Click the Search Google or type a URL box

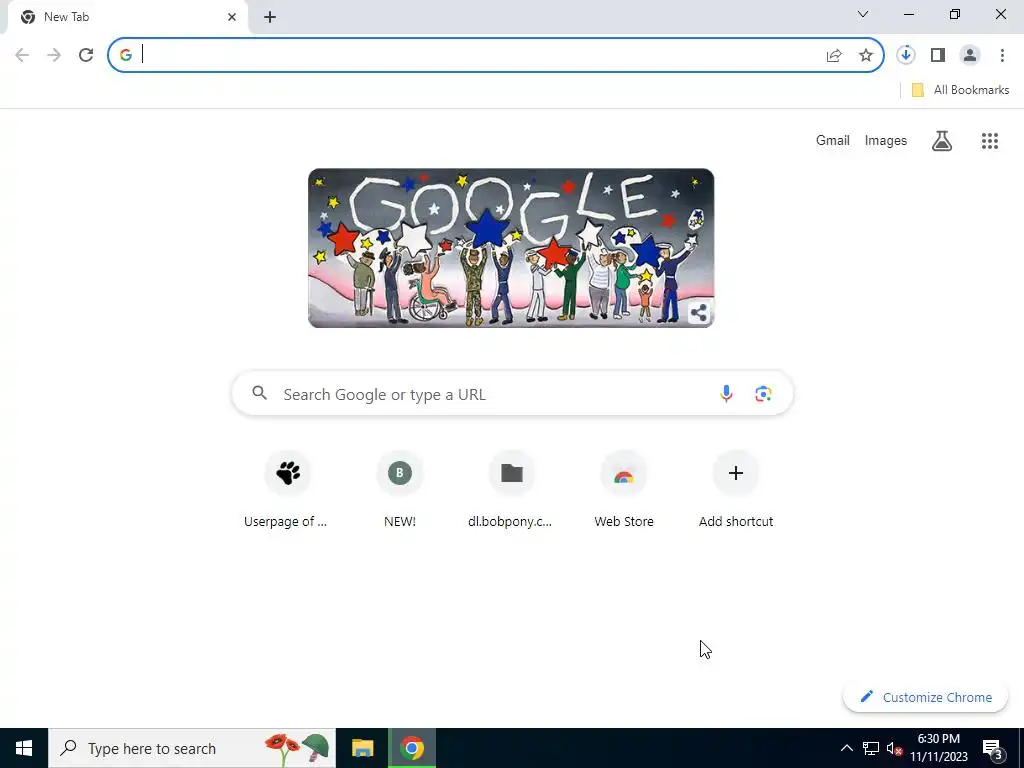point(512,394)
